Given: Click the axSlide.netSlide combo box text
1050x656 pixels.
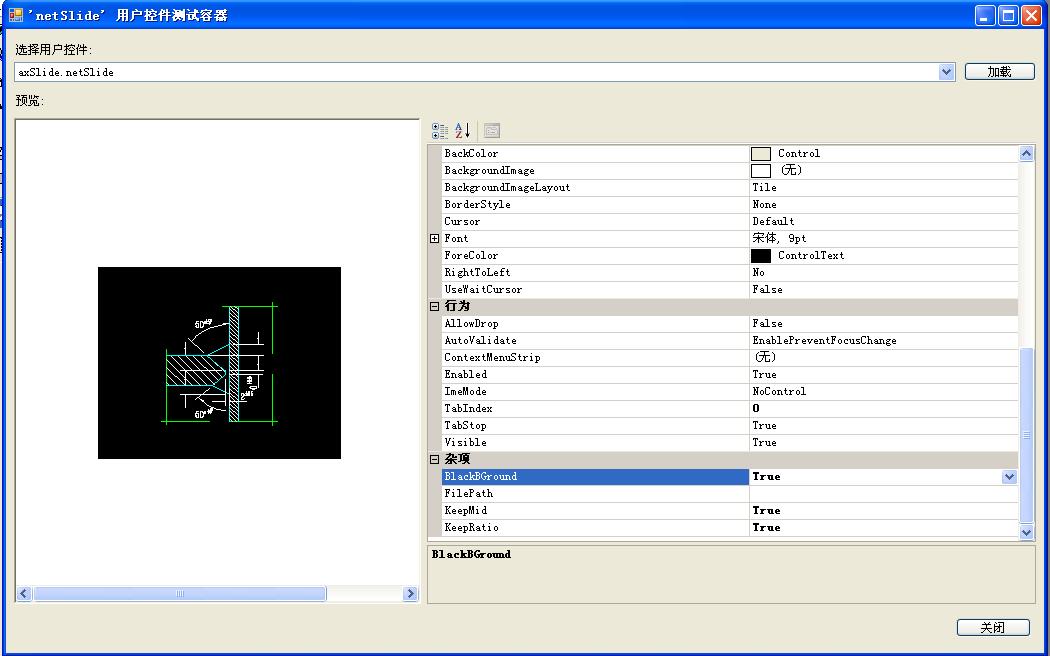Looking at the screenshot, I should pos(66,72).
